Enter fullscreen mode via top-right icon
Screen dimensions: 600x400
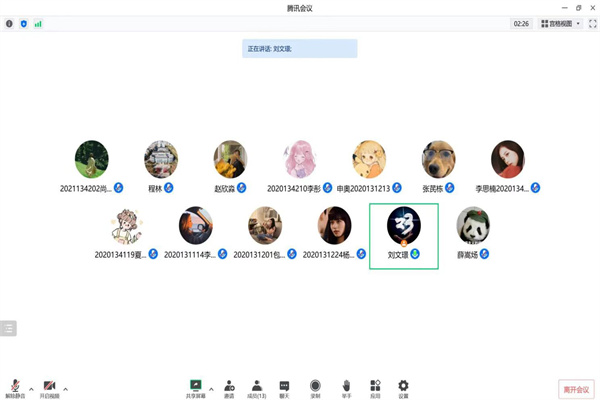pos(592,24)
